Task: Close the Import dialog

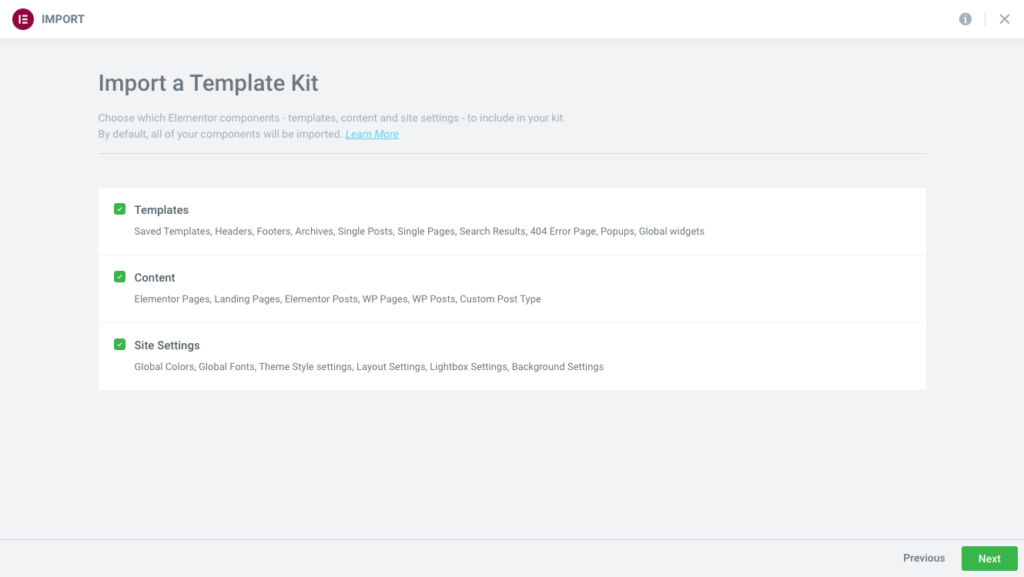Action: click(x=1004, y=19)
